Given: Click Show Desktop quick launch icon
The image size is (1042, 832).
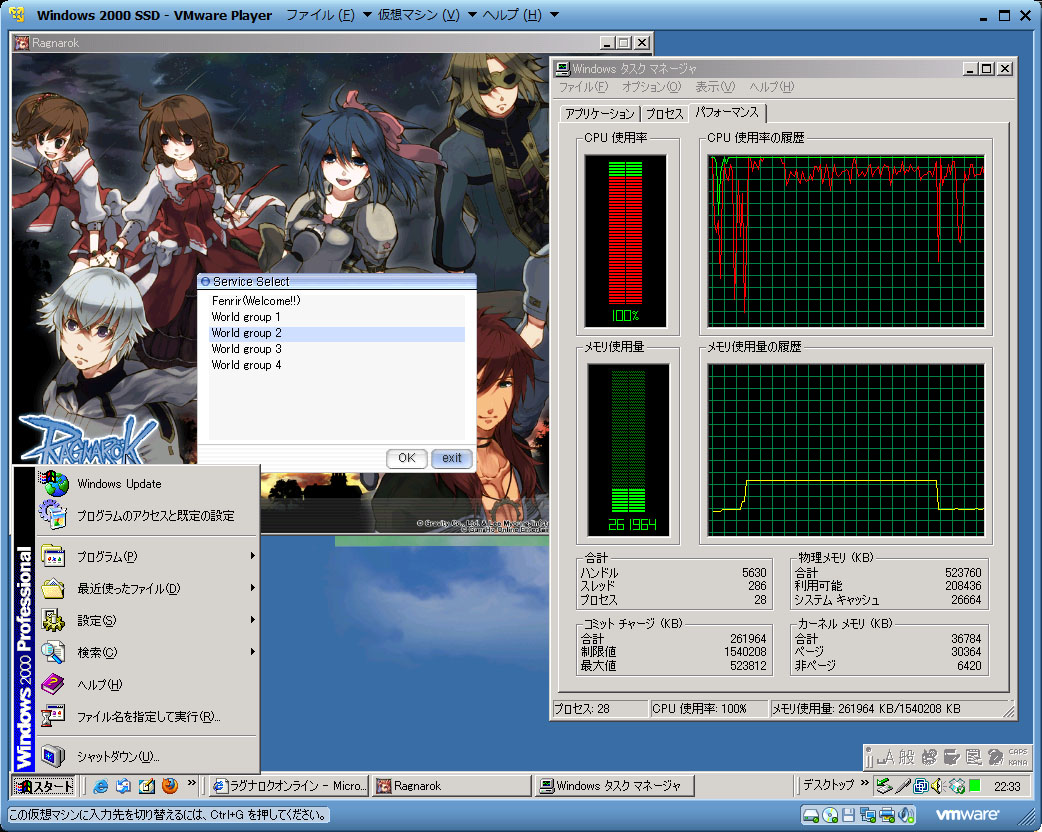Looking at the screenshot, I should (x=147, y=786).
